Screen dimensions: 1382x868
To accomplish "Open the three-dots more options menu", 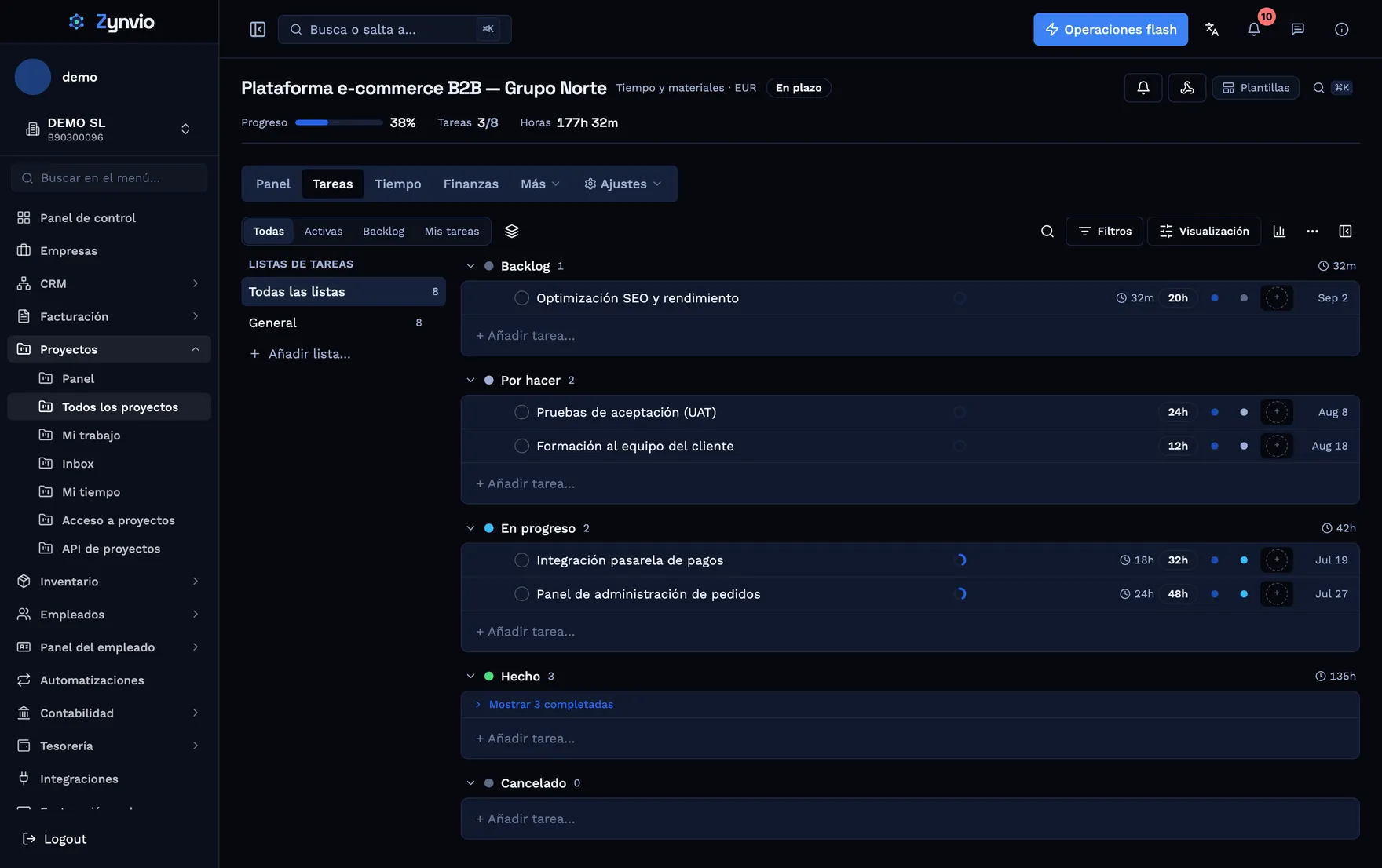I will pyautogui.click(x=1312, y=232).
